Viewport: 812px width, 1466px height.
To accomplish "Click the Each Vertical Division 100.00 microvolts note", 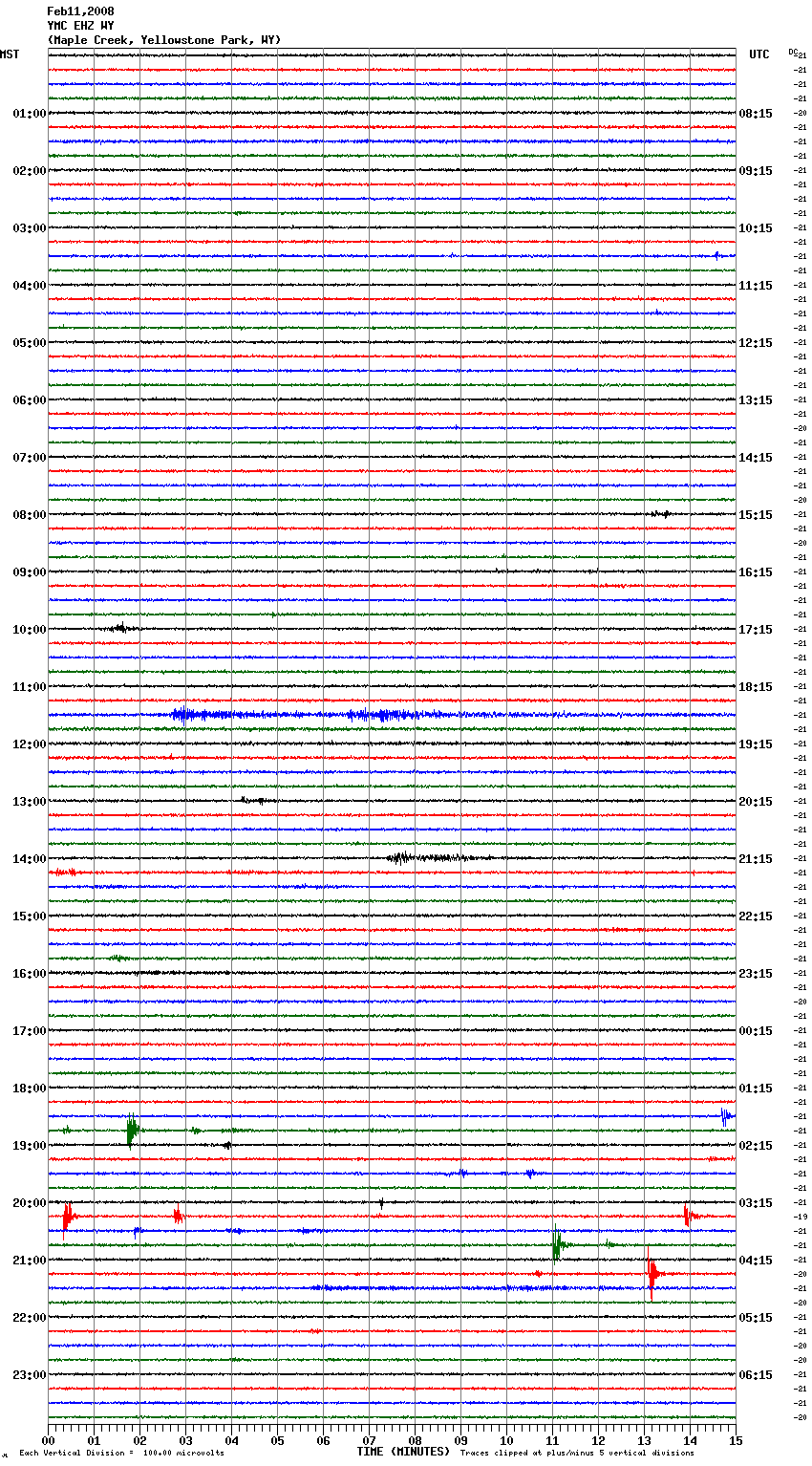I will [121, 1454].
